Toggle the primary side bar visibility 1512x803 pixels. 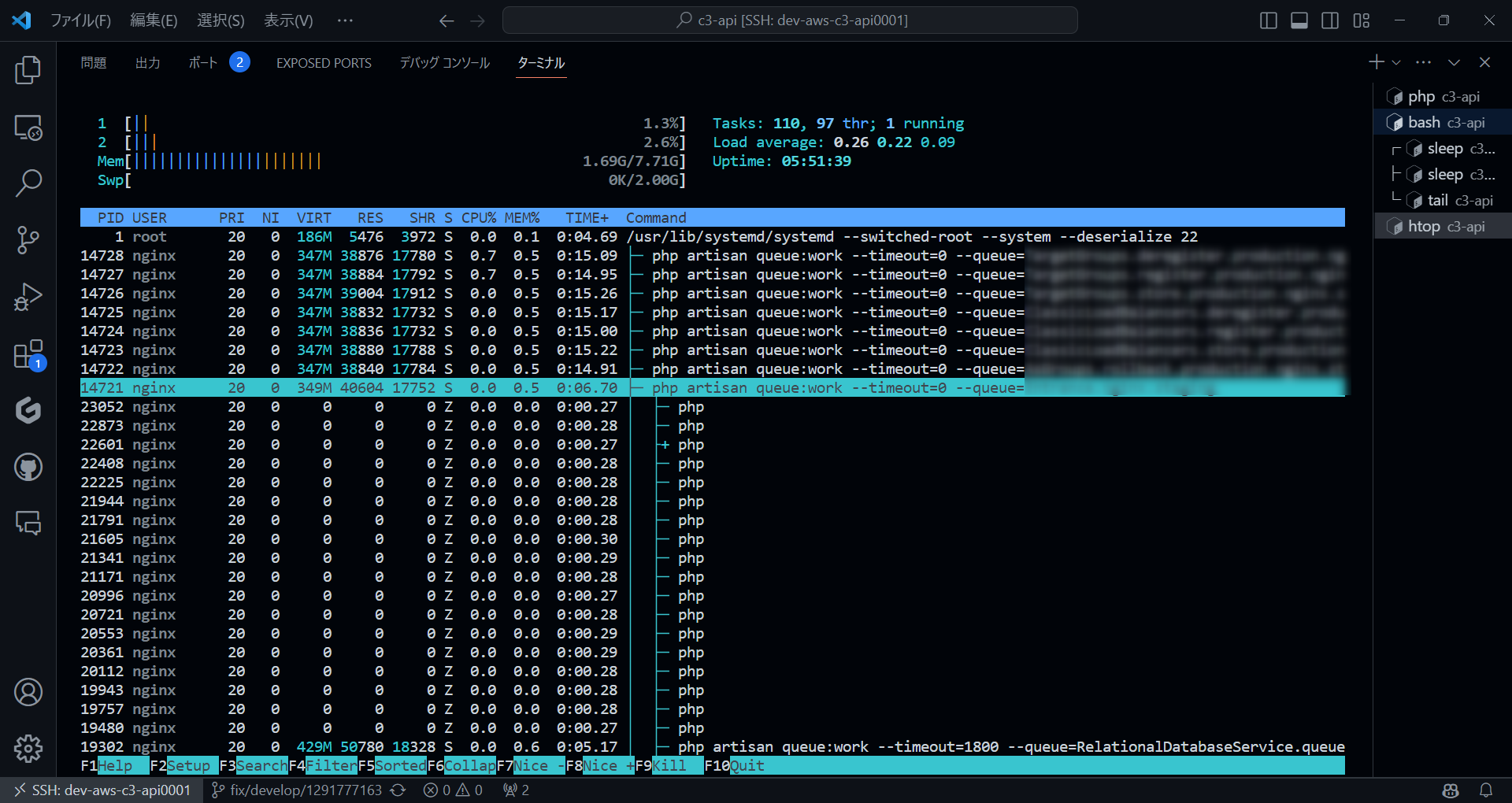coord(1267,20)
